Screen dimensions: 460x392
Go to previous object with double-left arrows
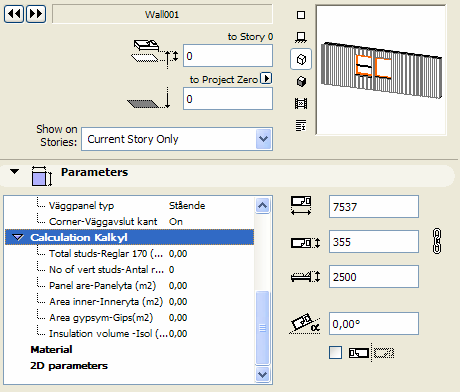pos(14,14)
